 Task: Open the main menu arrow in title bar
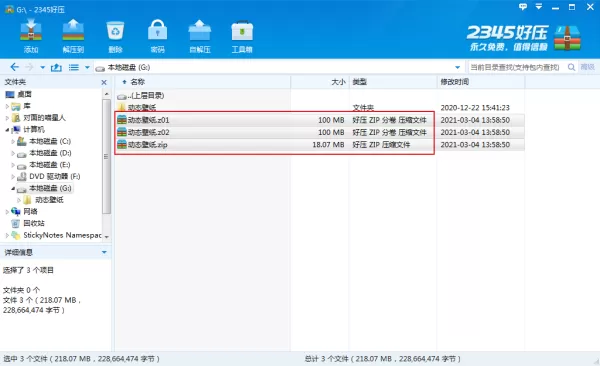tap(539, 7)
